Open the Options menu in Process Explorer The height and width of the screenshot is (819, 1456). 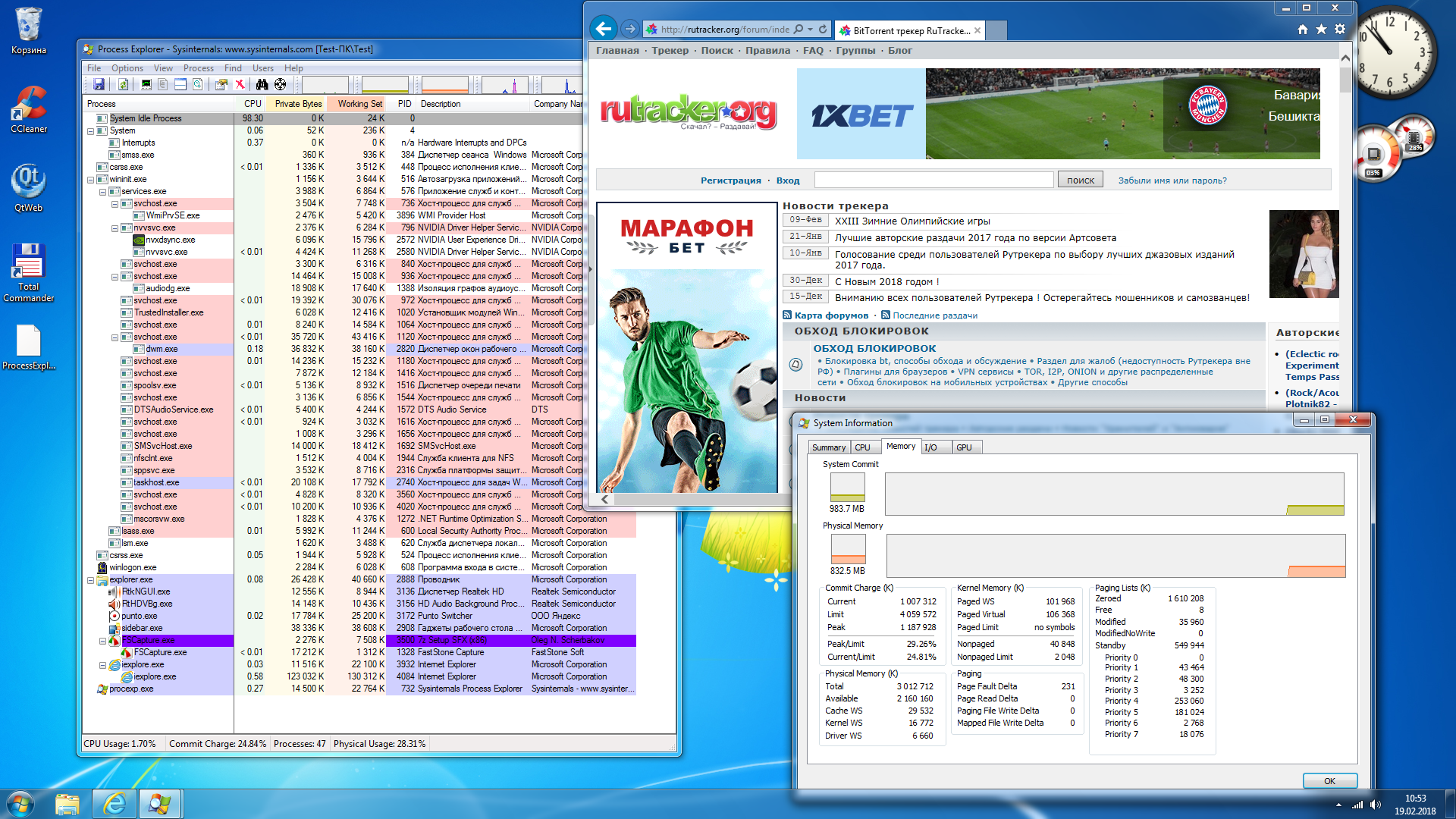pyautogui.click(x=127, y=68)
